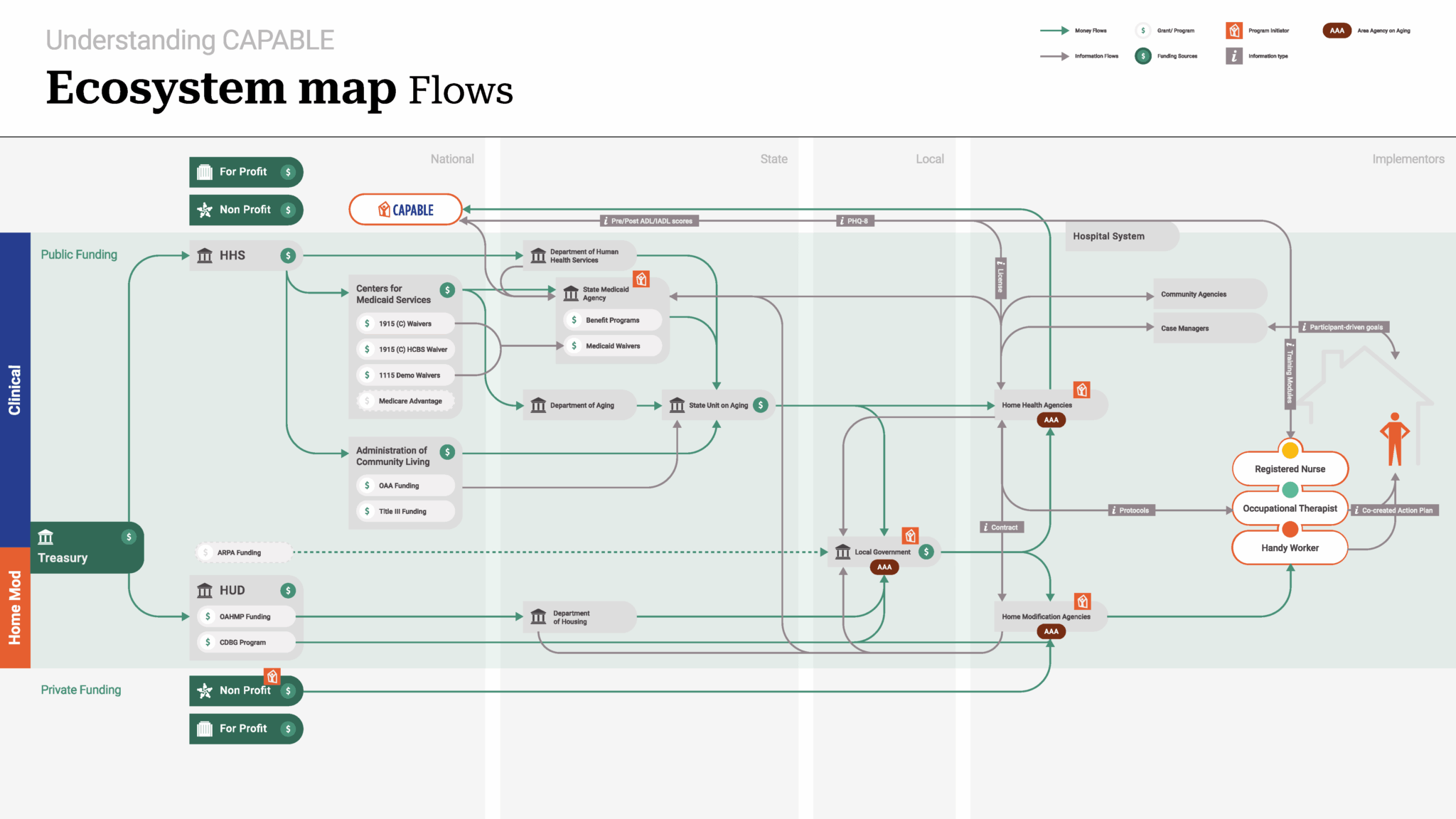Click the Medicaid Waivers item
The width and height of the screenshot is (1456, 819).
(x=612, y=346)
